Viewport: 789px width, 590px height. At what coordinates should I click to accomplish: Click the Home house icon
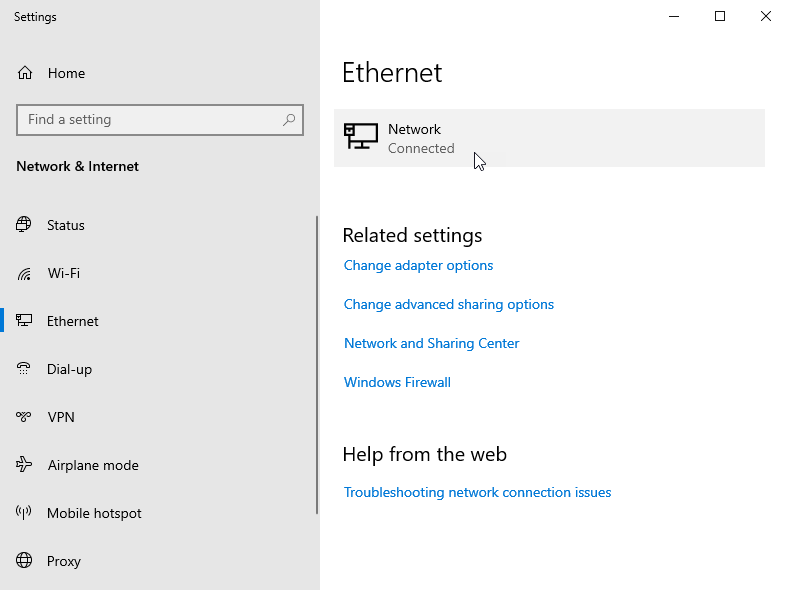[25, 73]
